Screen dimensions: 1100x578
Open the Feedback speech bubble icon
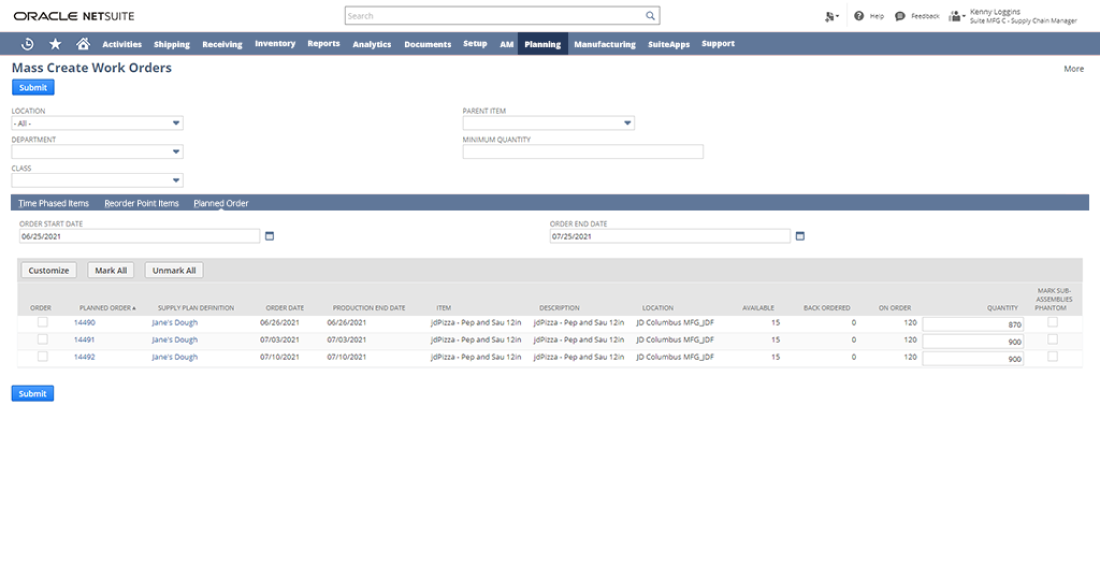[x=900, y=16]
